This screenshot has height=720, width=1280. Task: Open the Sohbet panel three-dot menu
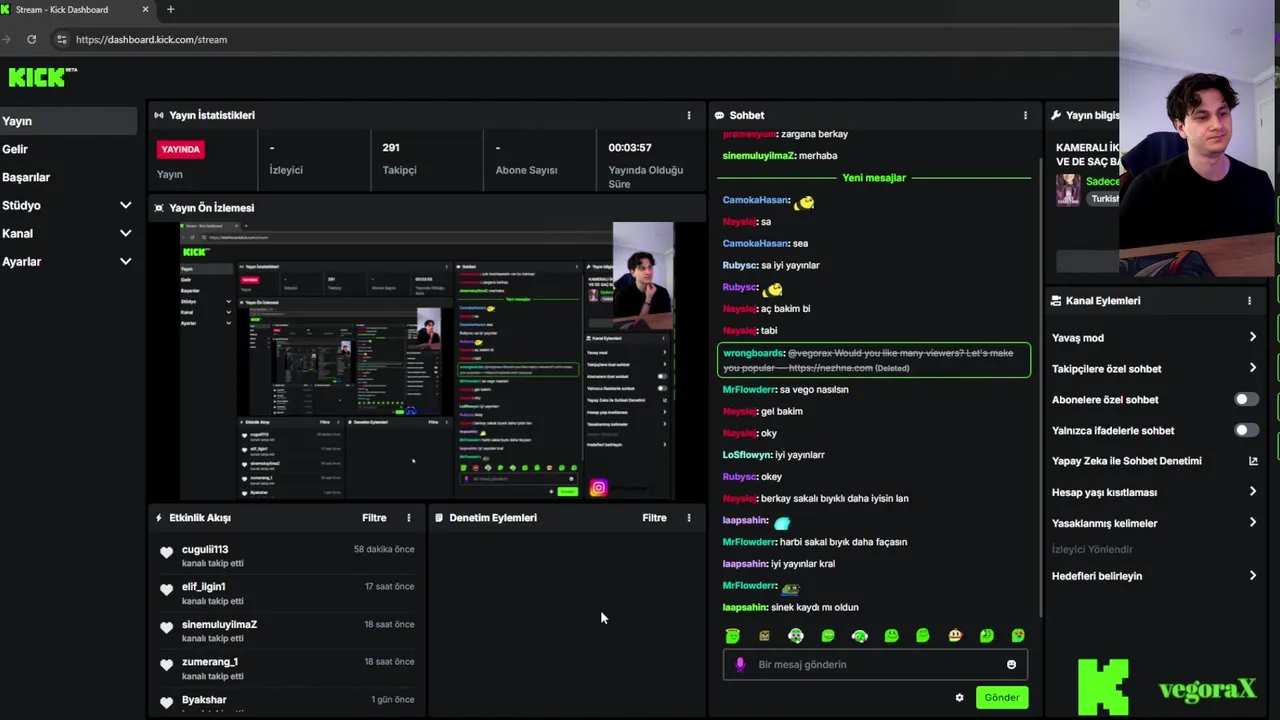(1025, 115)
